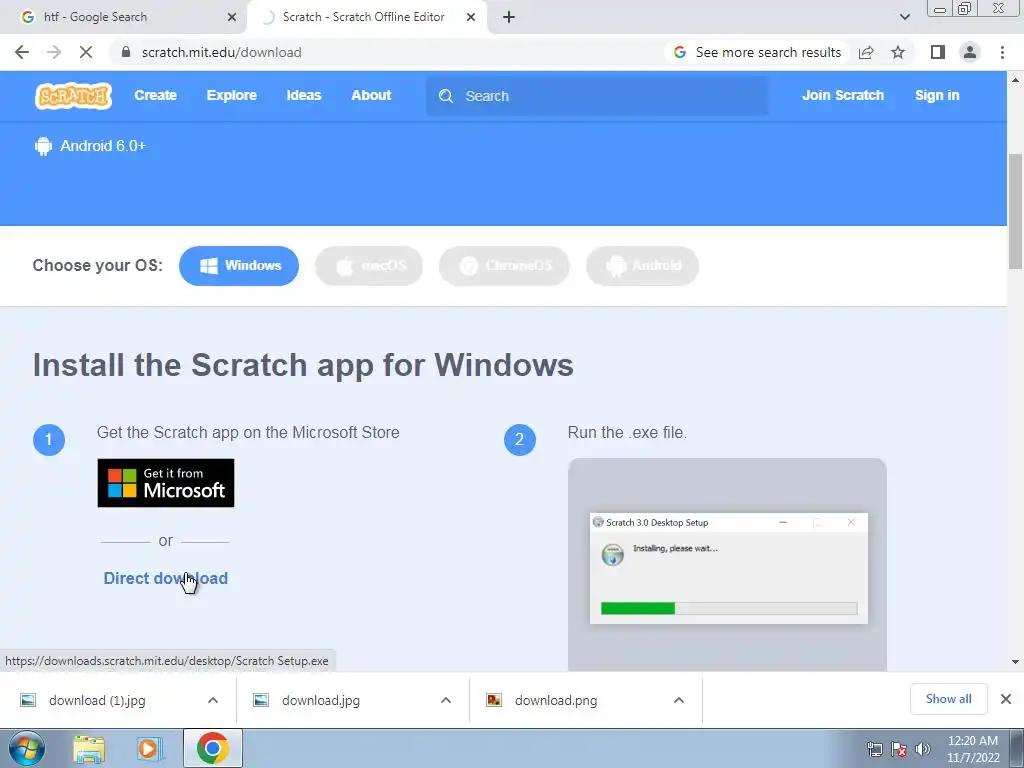The height and width of the screenshot is (768, 1024).
Task: Select the Windows OS option
Action: (239, 266)
